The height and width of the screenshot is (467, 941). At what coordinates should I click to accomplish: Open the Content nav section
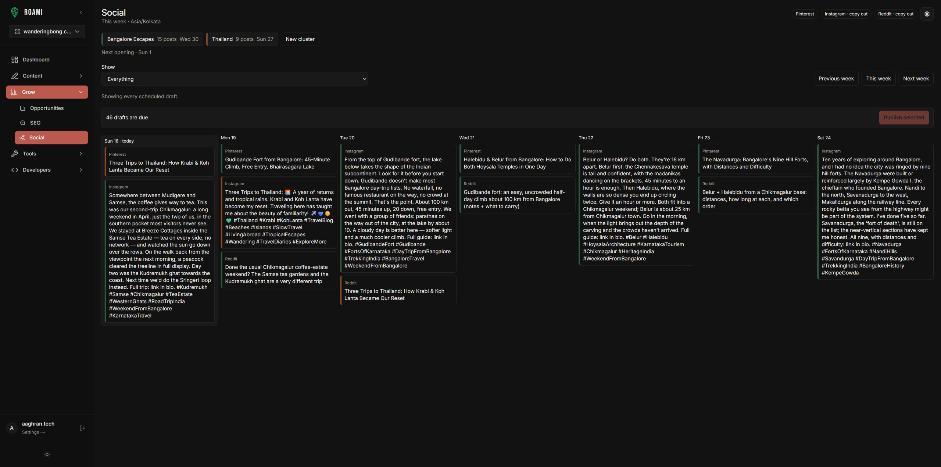pyautogui.click(x=47, y=76)
